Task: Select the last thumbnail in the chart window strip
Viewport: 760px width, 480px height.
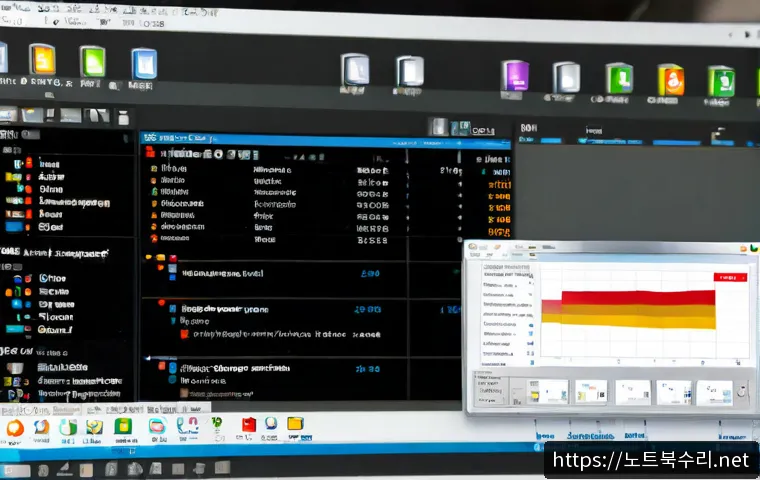Action: point(715,393)
